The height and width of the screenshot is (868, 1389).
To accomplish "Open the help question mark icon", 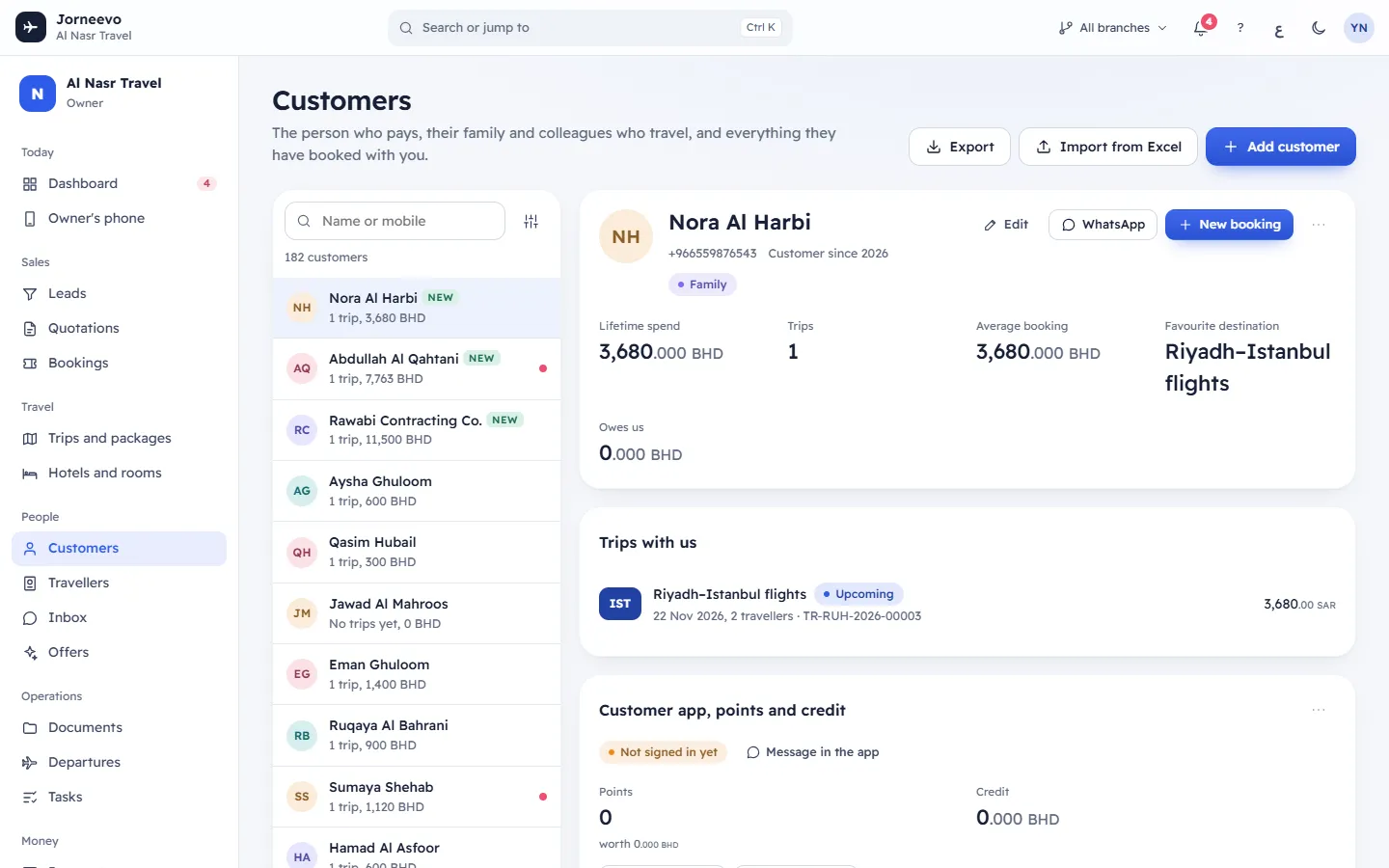I will (1240, 28).
